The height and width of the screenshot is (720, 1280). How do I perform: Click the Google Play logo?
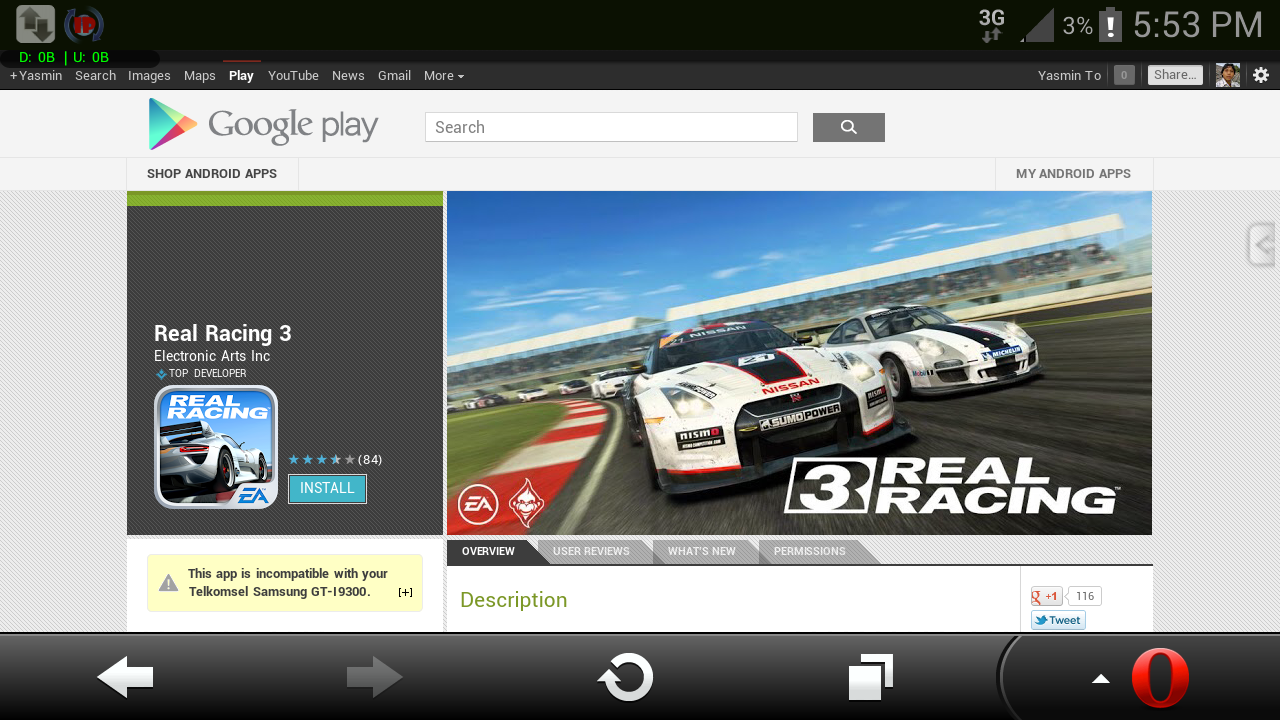[x=263, y=125]
